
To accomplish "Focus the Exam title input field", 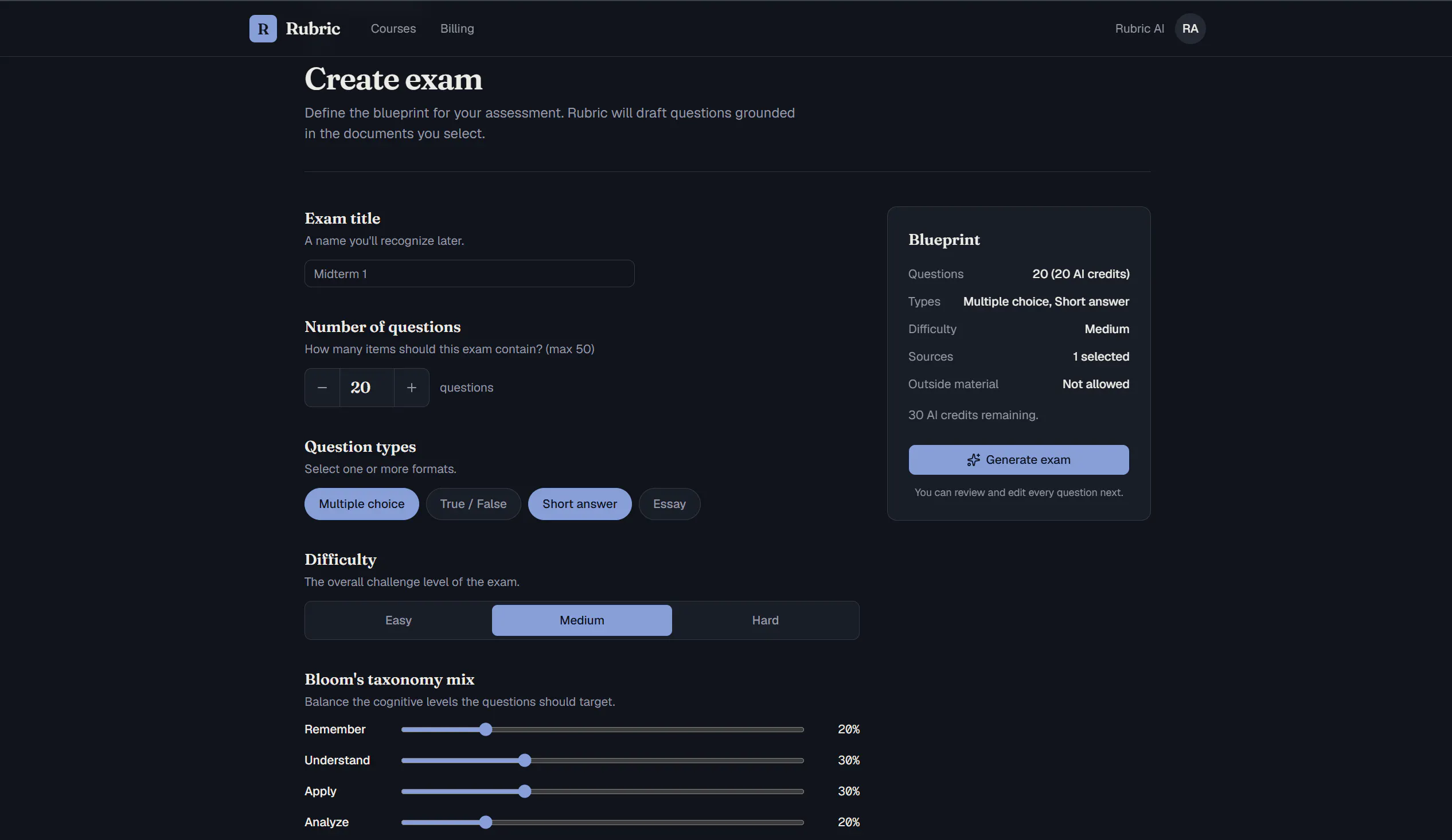I will click(469, 274).
